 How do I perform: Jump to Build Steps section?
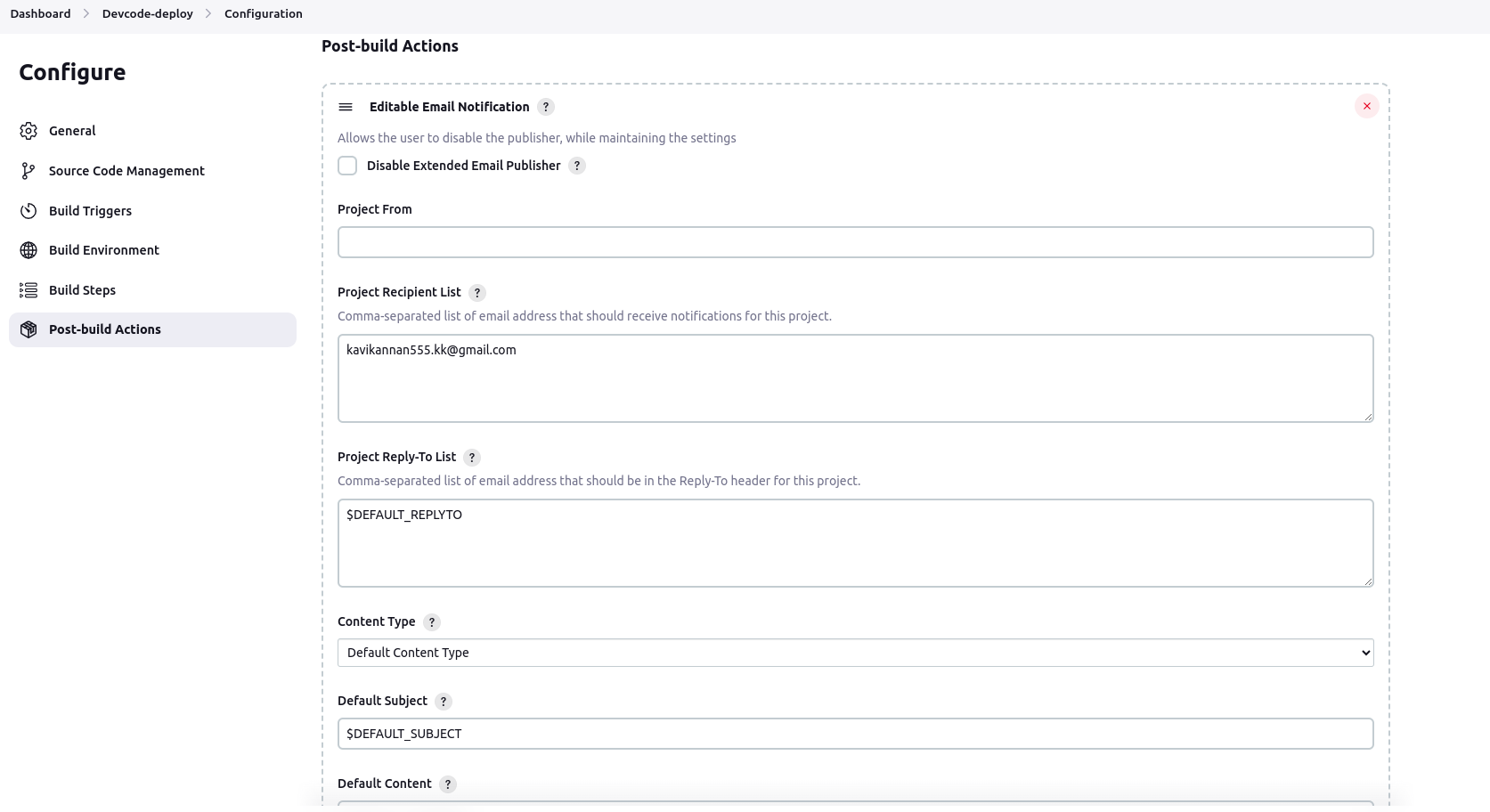(82, 290)
